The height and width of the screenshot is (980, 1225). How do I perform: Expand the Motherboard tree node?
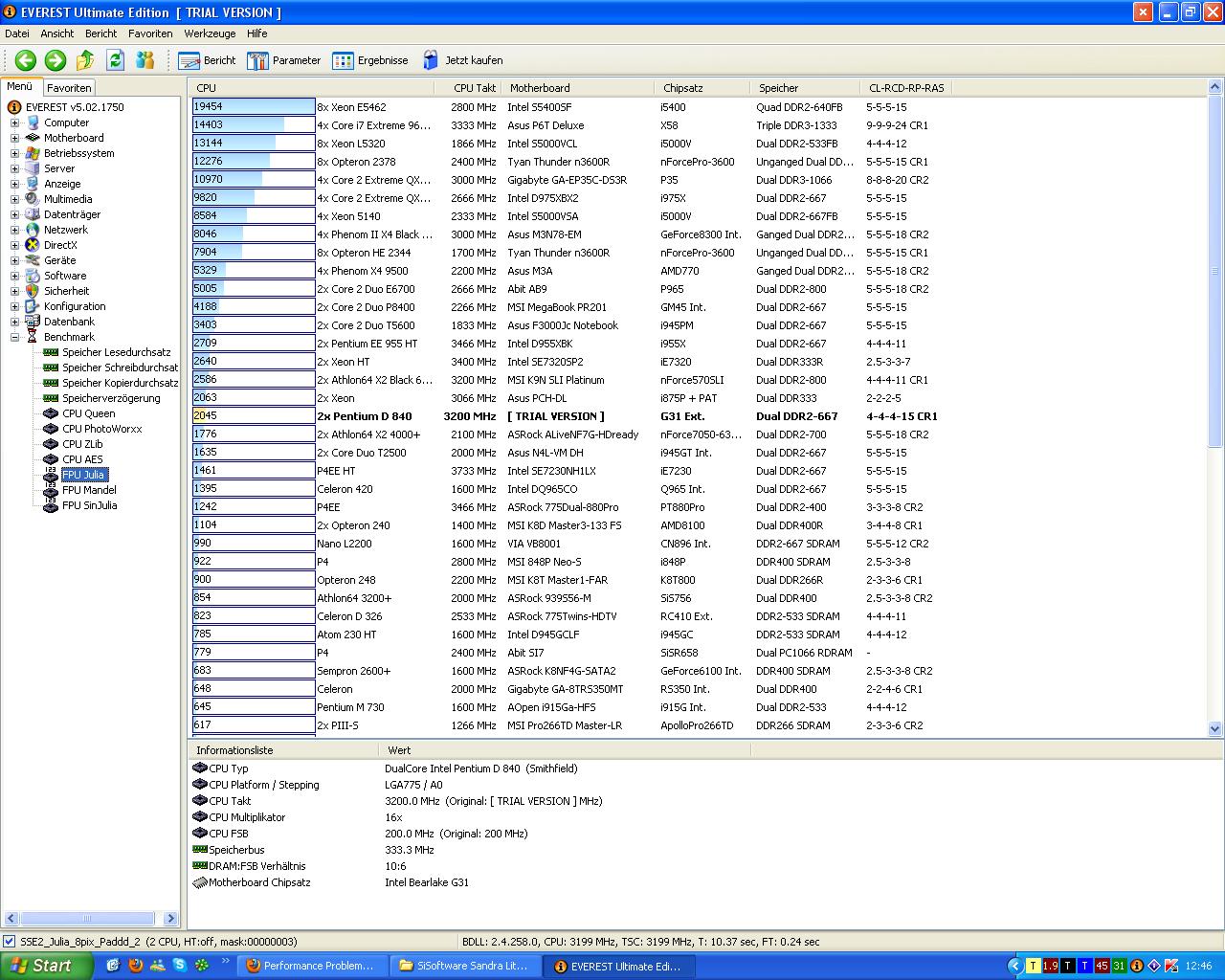[14, 138]
